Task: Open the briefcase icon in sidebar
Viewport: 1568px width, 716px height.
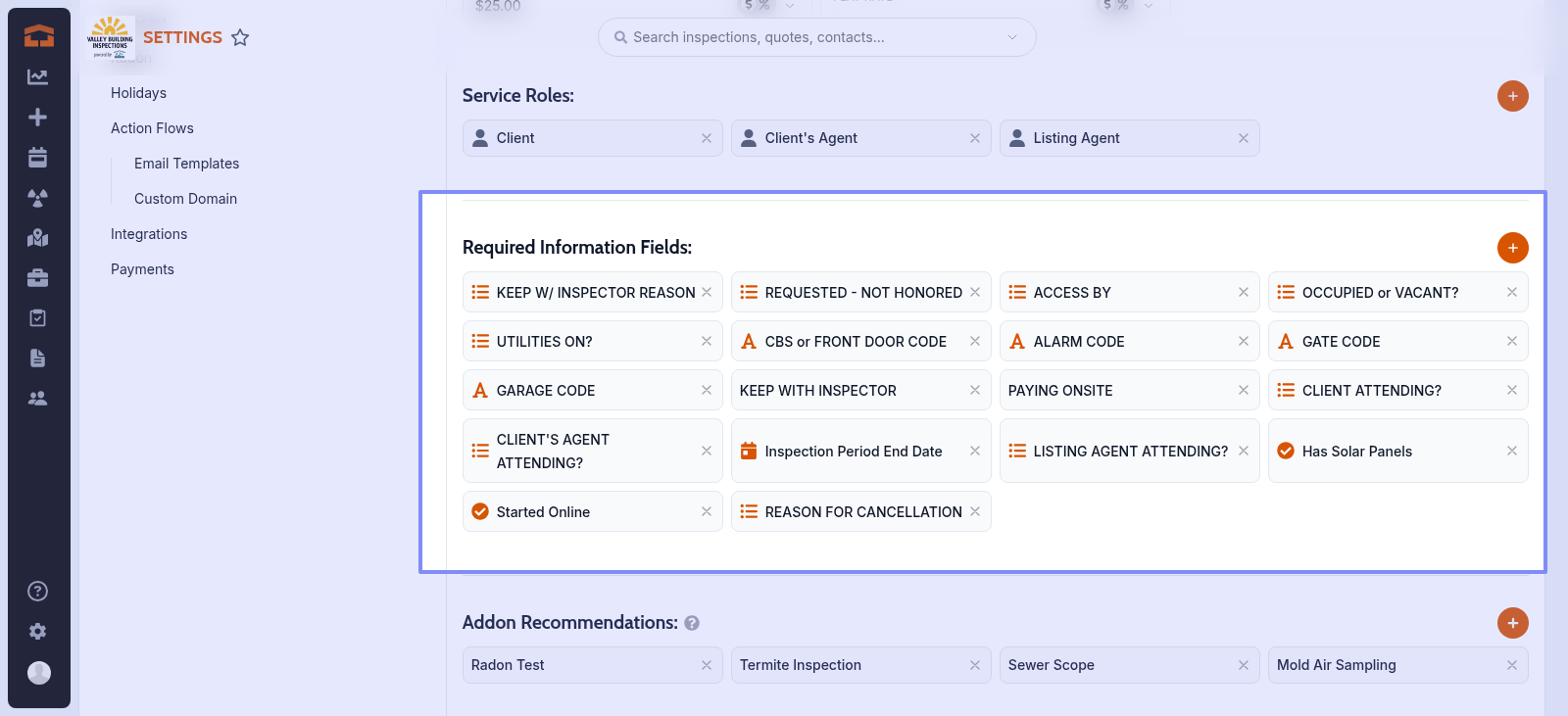Action: [x=38, y=278]
